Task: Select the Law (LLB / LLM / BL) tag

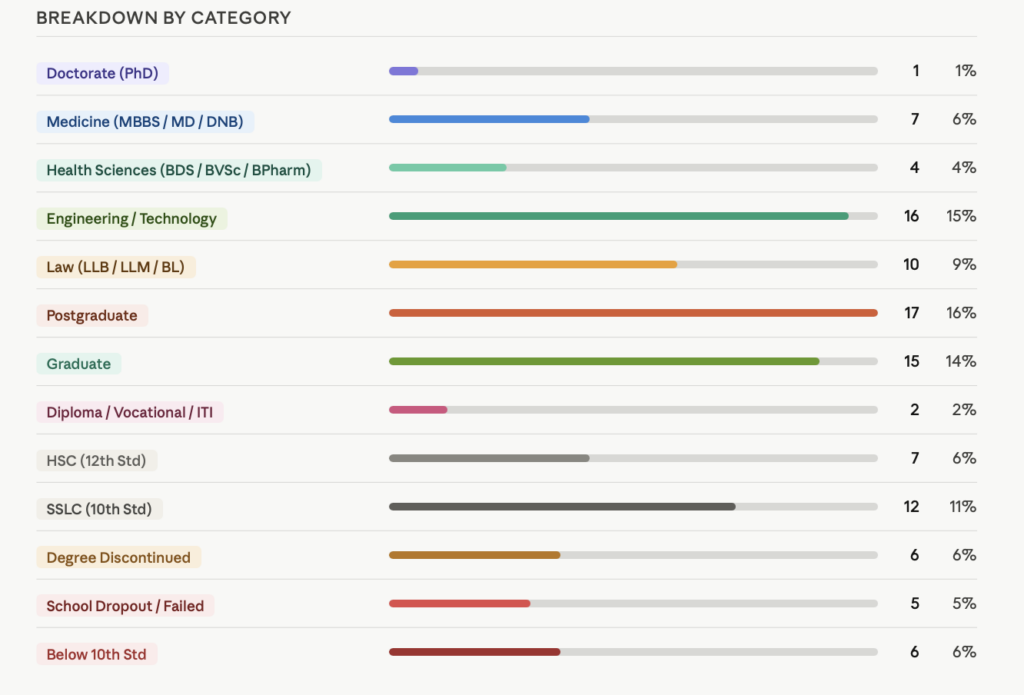Action: point(116,267)
